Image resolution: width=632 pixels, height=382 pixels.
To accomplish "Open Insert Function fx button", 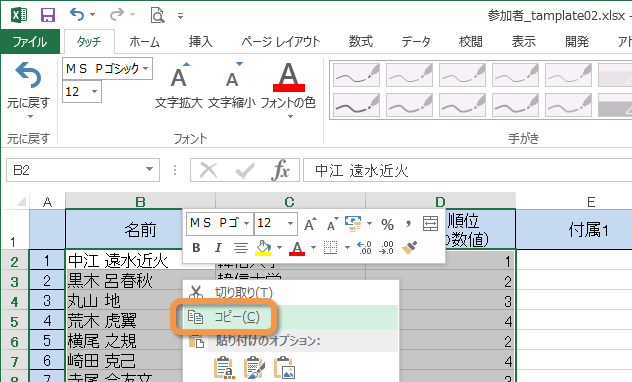I will coord(281,170).
